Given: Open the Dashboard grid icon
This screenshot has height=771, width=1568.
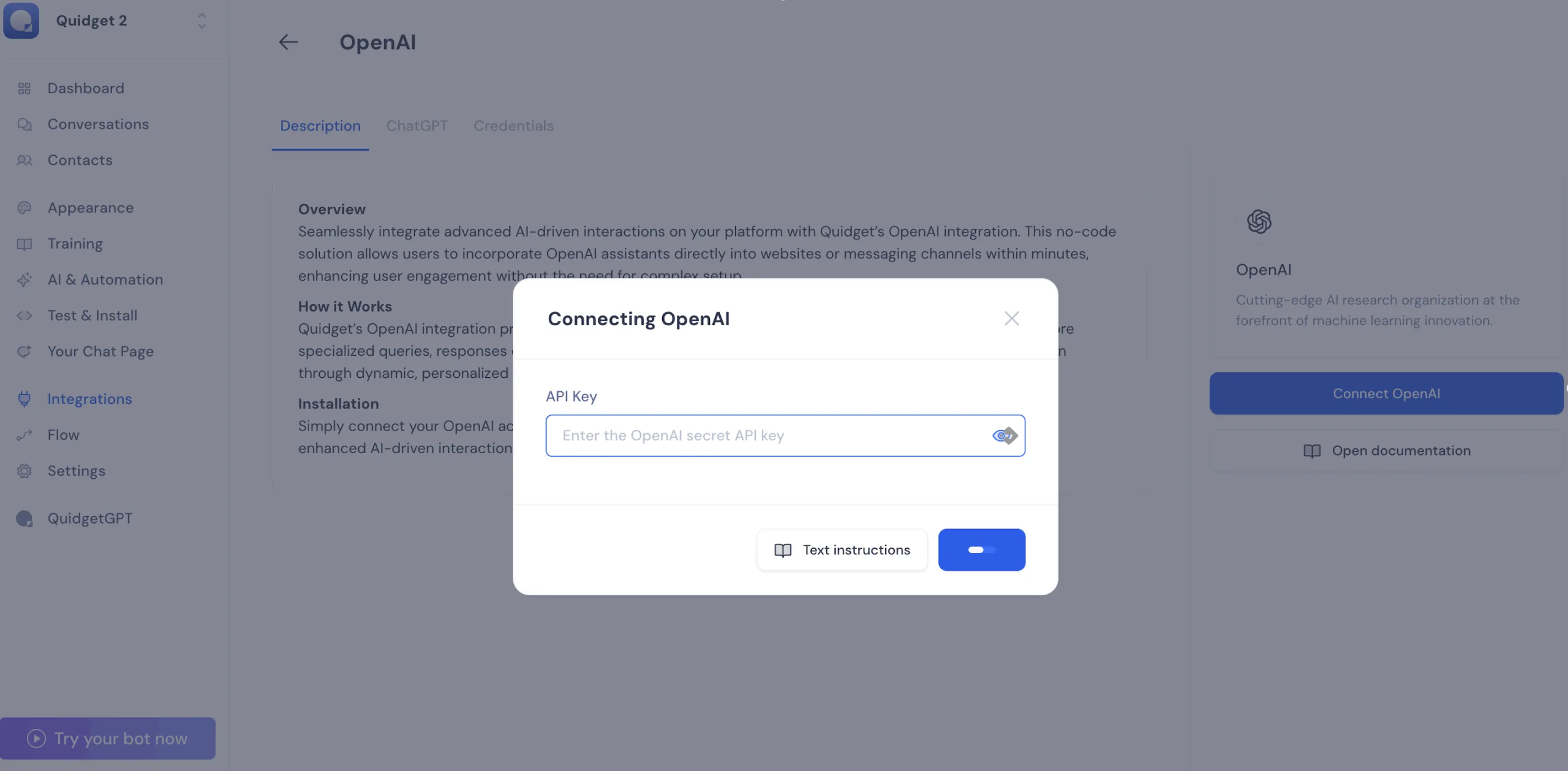Looking at the screenshot, I should tap(24, 89).
